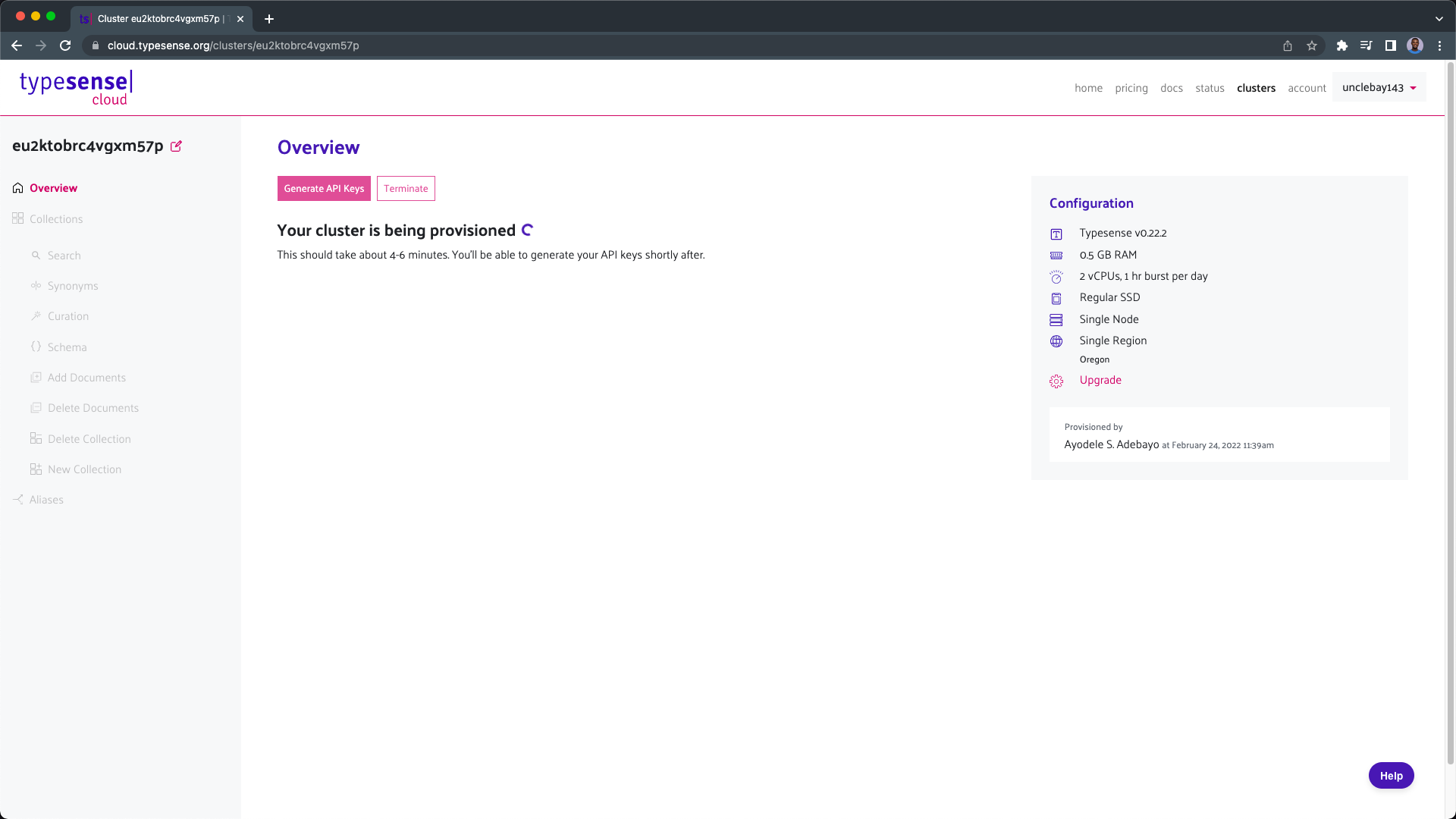
Task: Bookmark this page with the star icon
Action: coord(1312,45)
